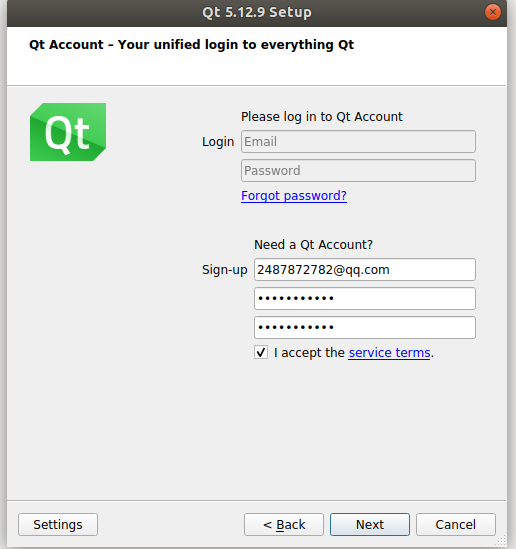Focus the Login Email field
The height and width of the screenshot is (549, 516).
(358, 141)
